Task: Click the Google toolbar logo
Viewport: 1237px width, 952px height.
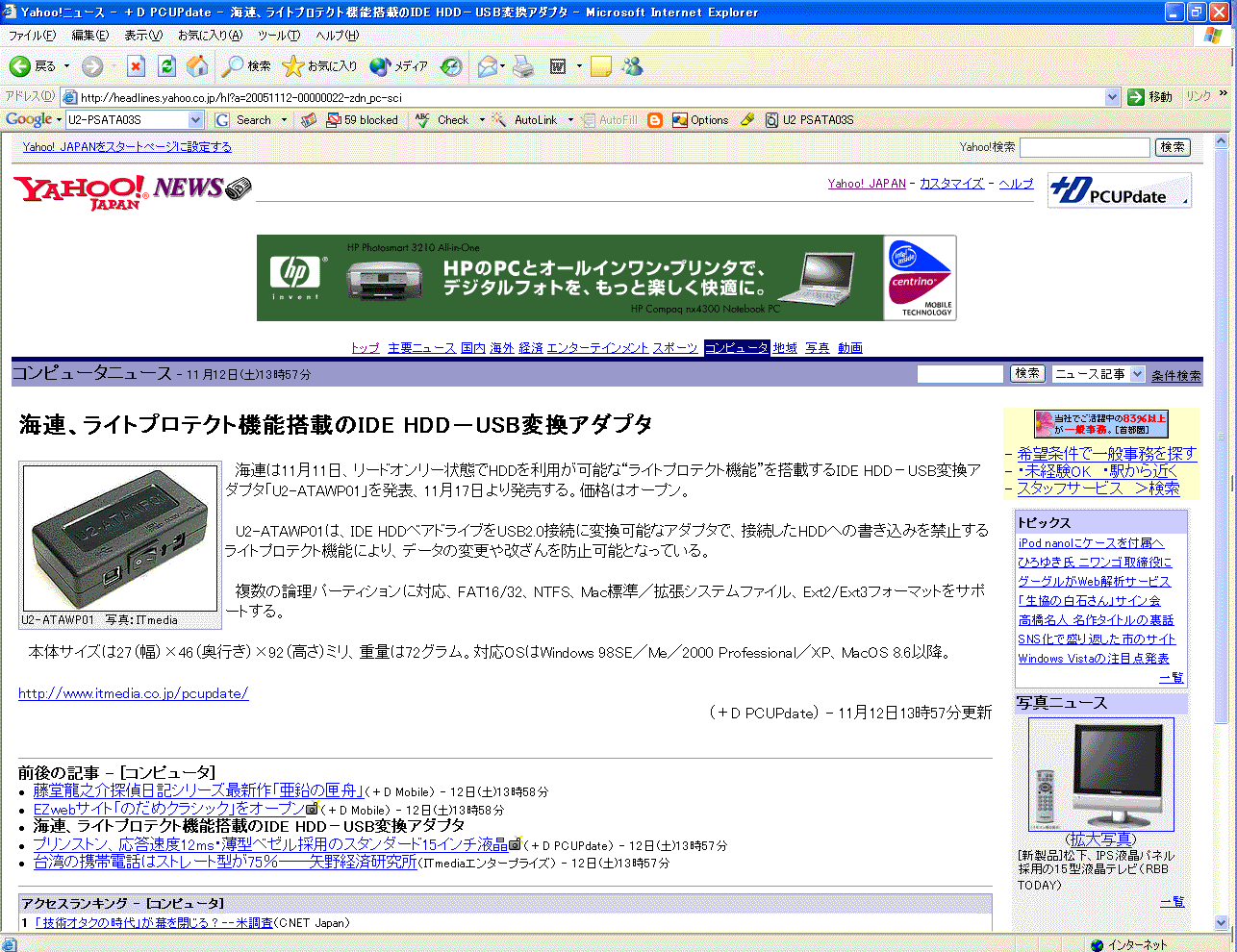Action: pos(29,119)
